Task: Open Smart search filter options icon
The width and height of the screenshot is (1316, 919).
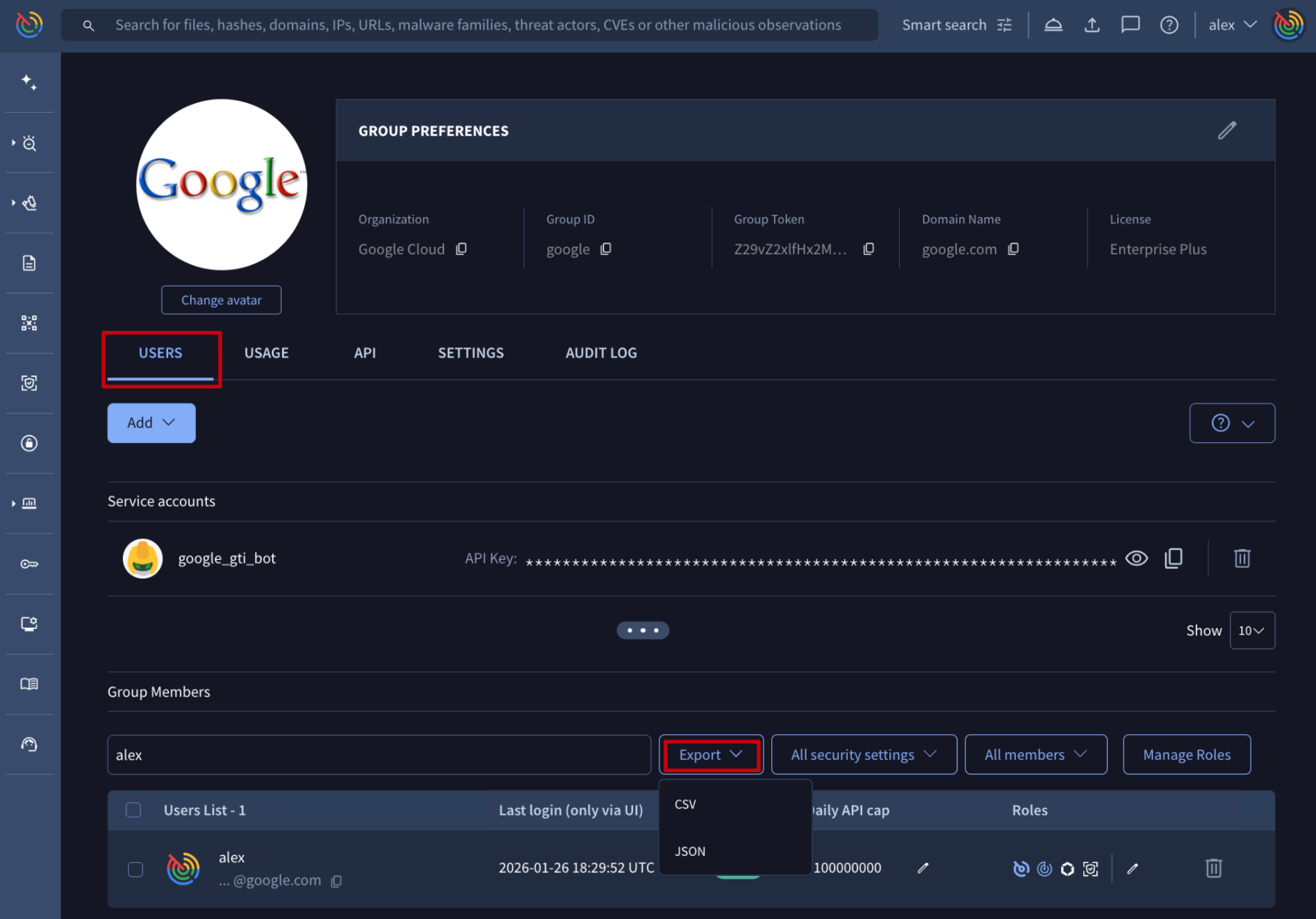Action: click(x=1005, y=25)
